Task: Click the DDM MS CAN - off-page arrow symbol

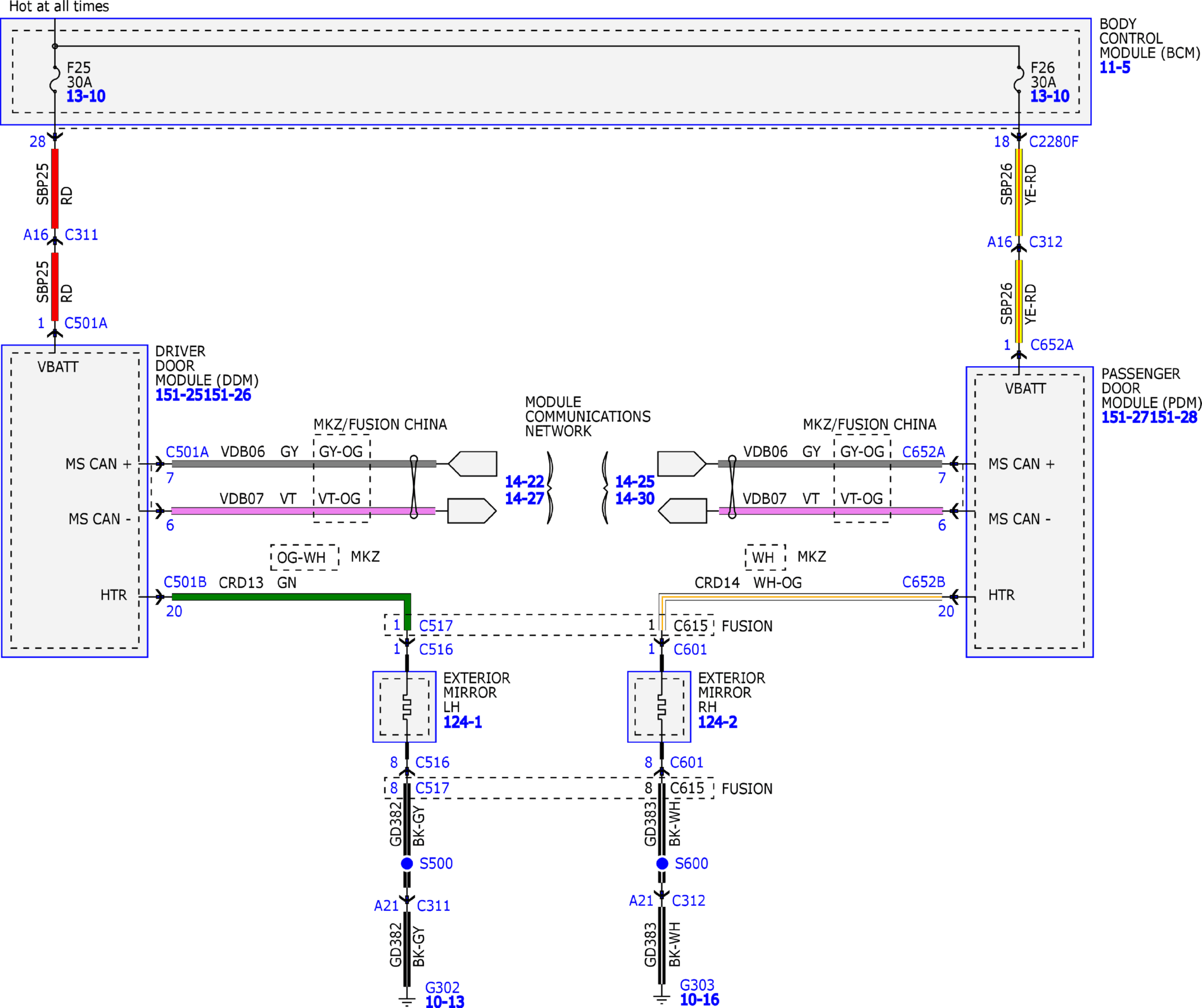Action: (x=472, y=511)
